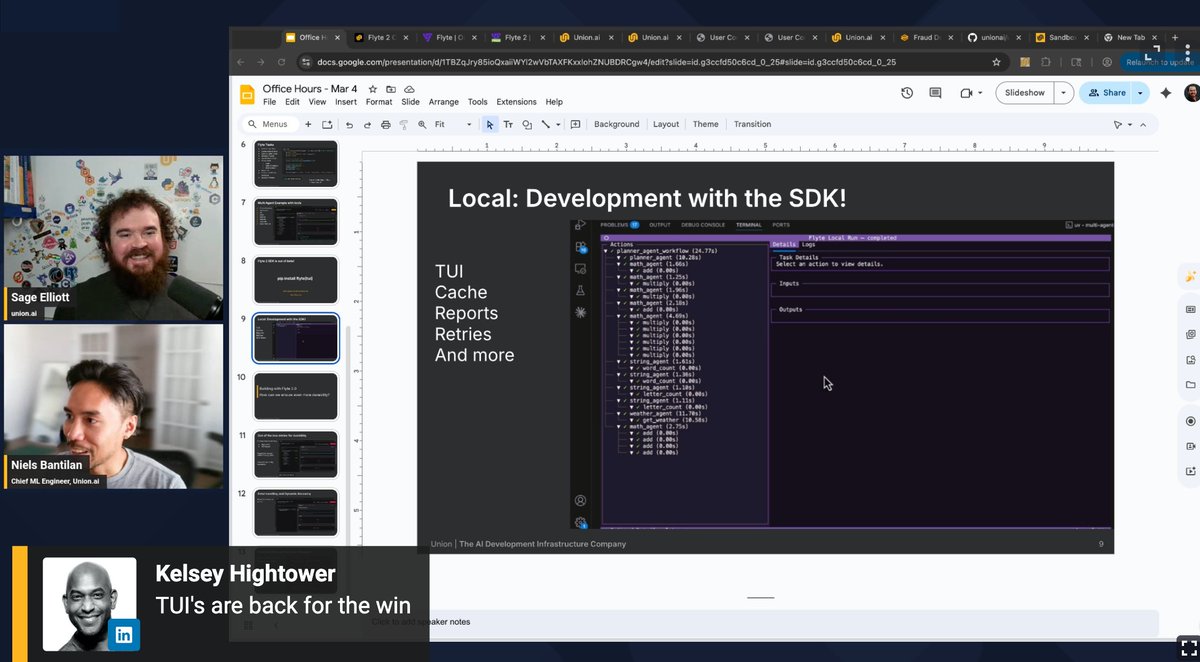The height and width of the screenshot is (662, 1200).
Task: Select slide 8 pip install thumbnail
Action: coord(295,280)
